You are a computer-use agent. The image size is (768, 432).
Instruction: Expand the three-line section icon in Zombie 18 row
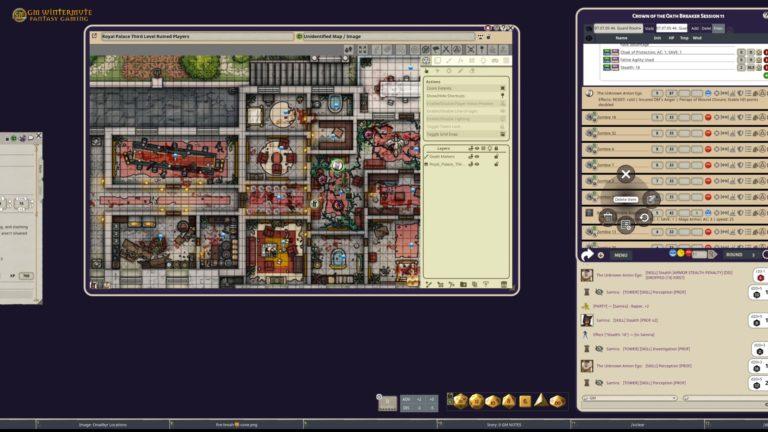coord(748,118)
